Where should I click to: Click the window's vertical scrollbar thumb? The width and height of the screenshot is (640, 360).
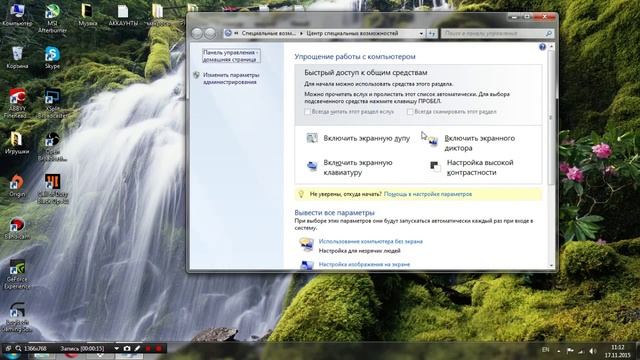pyautogui.click(x=551, y=118)
